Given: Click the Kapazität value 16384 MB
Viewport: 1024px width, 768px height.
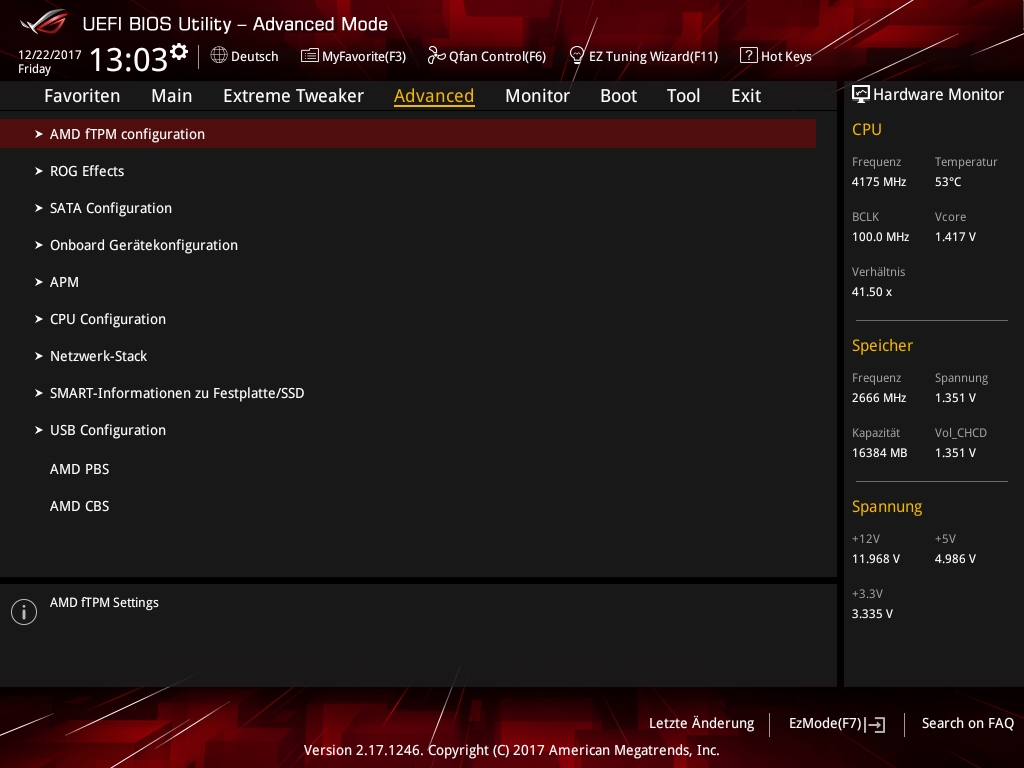Looking at the screenshot, I should click(880, 453).
